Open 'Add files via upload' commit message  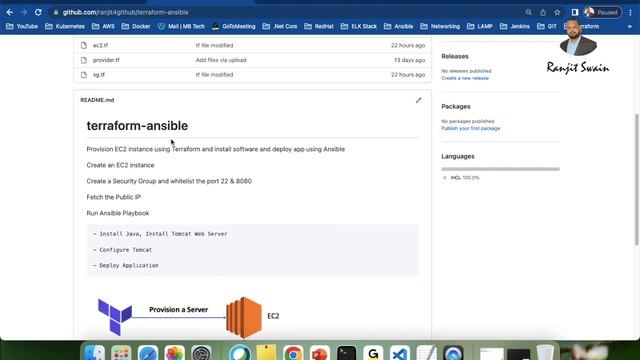(x=221, y=60)
